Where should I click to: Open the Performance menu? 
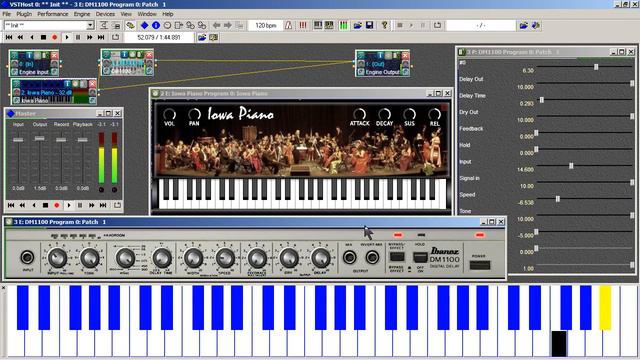(x=53, y=14)
